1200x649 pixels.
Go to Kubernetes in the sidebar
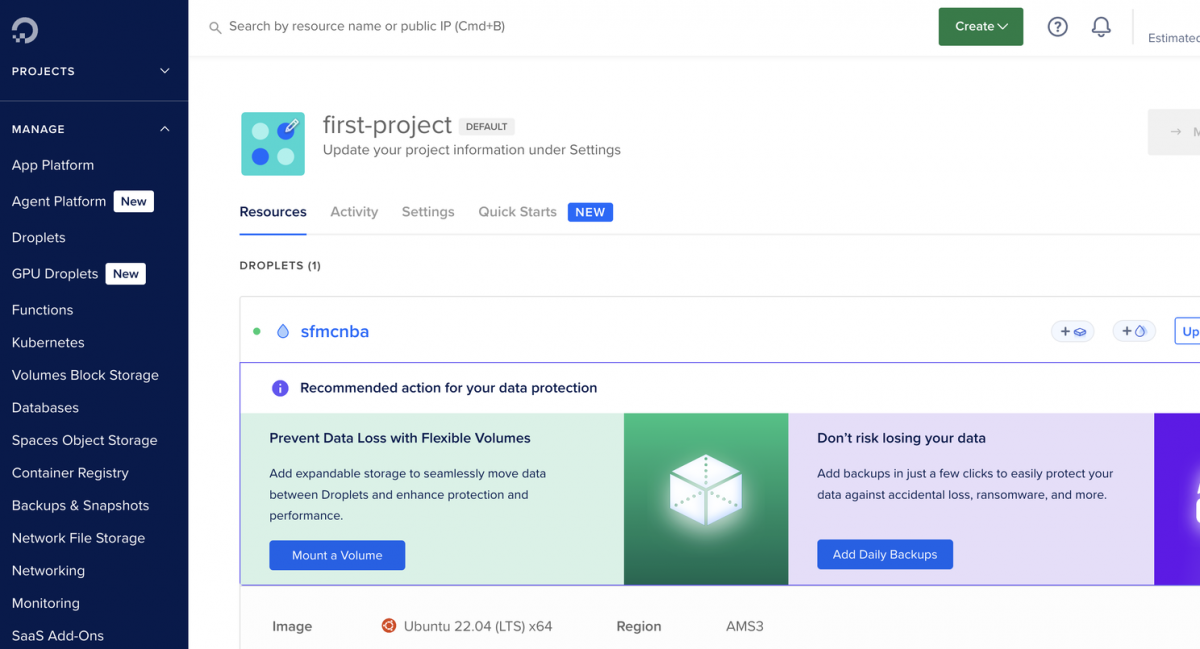tap(48, 342)
